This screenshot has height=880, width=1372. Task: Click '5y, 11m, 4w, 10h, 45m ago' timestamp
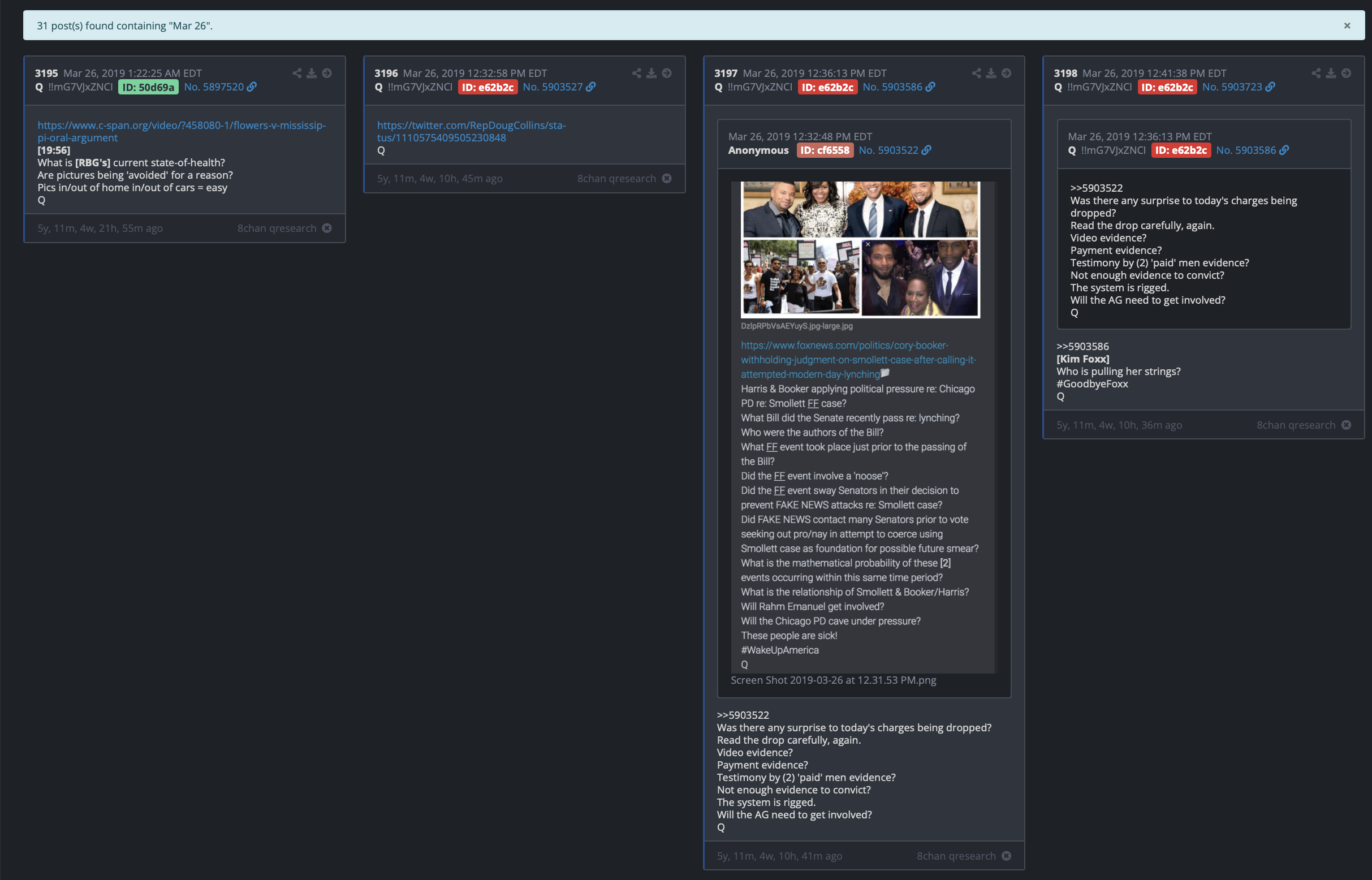pos(439,178)
